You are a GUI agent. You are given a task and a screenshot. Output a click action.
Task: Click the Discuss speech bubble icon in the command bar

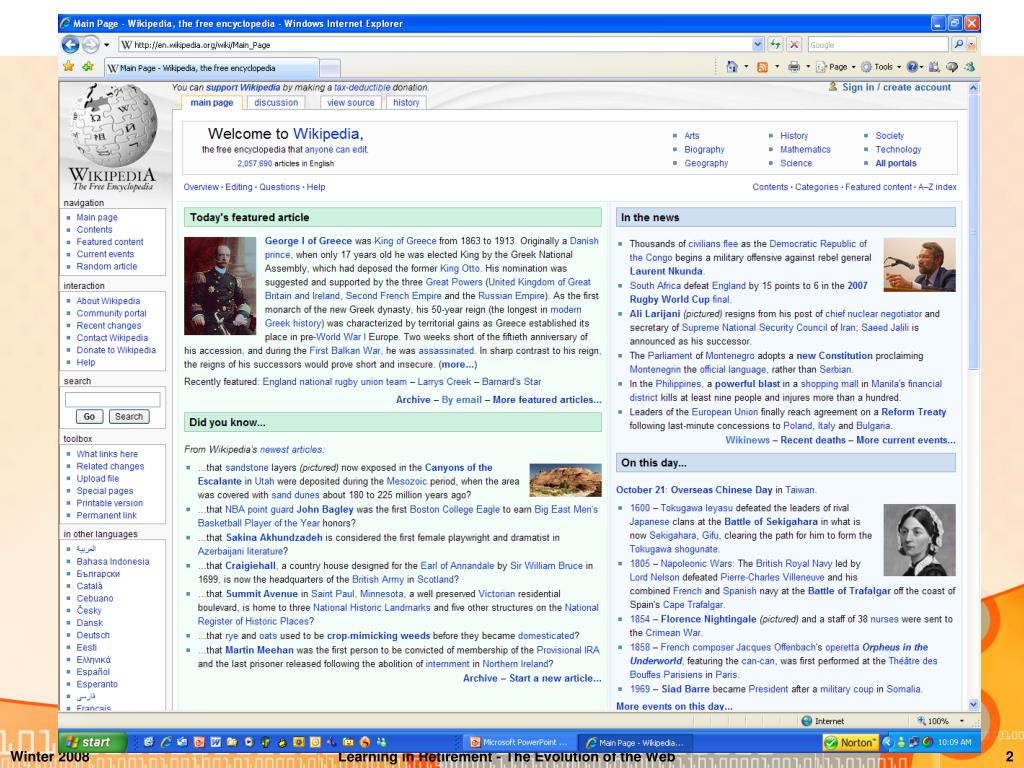952,67
